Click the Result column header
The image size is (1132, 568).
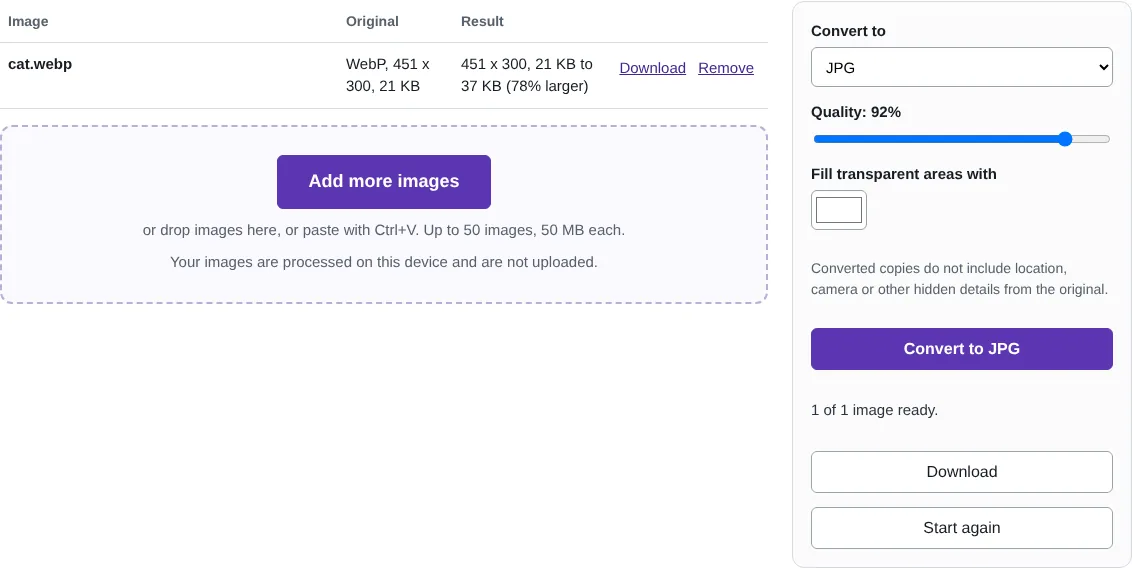pos(482,22)
